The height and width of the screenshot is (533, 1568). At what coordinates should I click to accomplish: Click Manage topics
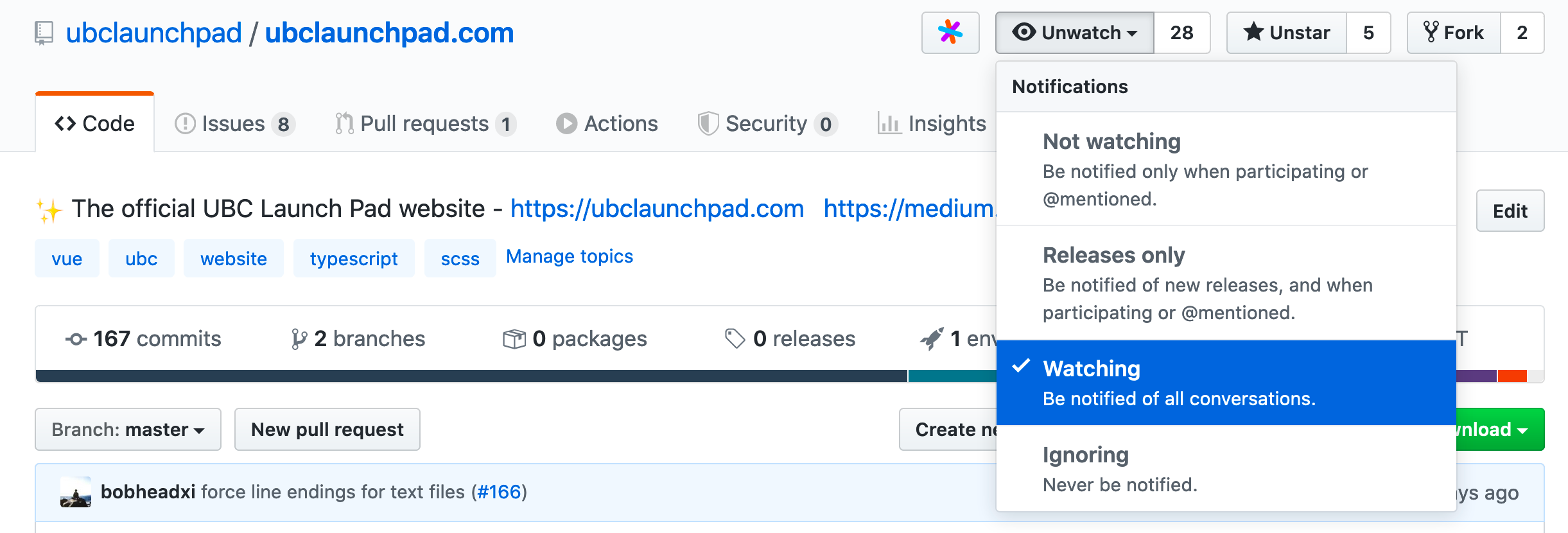click(x=570, y=256)
